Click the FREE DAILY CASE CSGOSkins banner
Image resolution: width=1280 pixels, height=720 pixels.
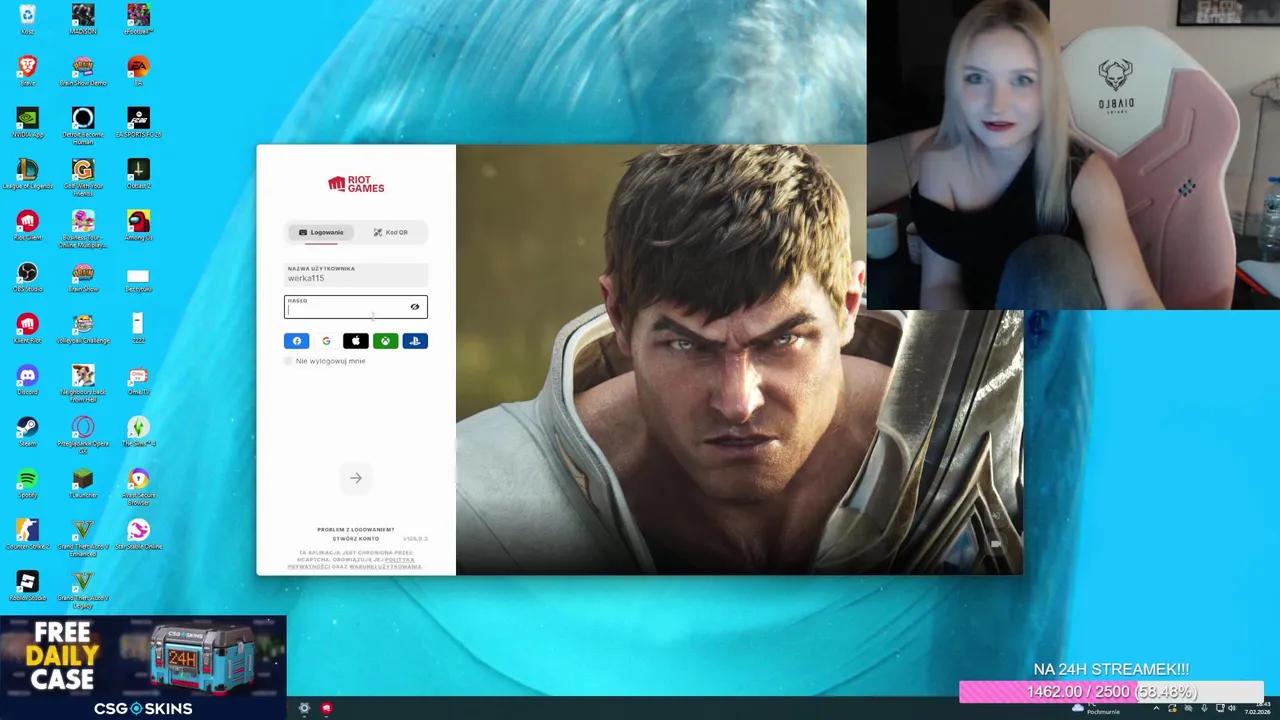point(143,668)
